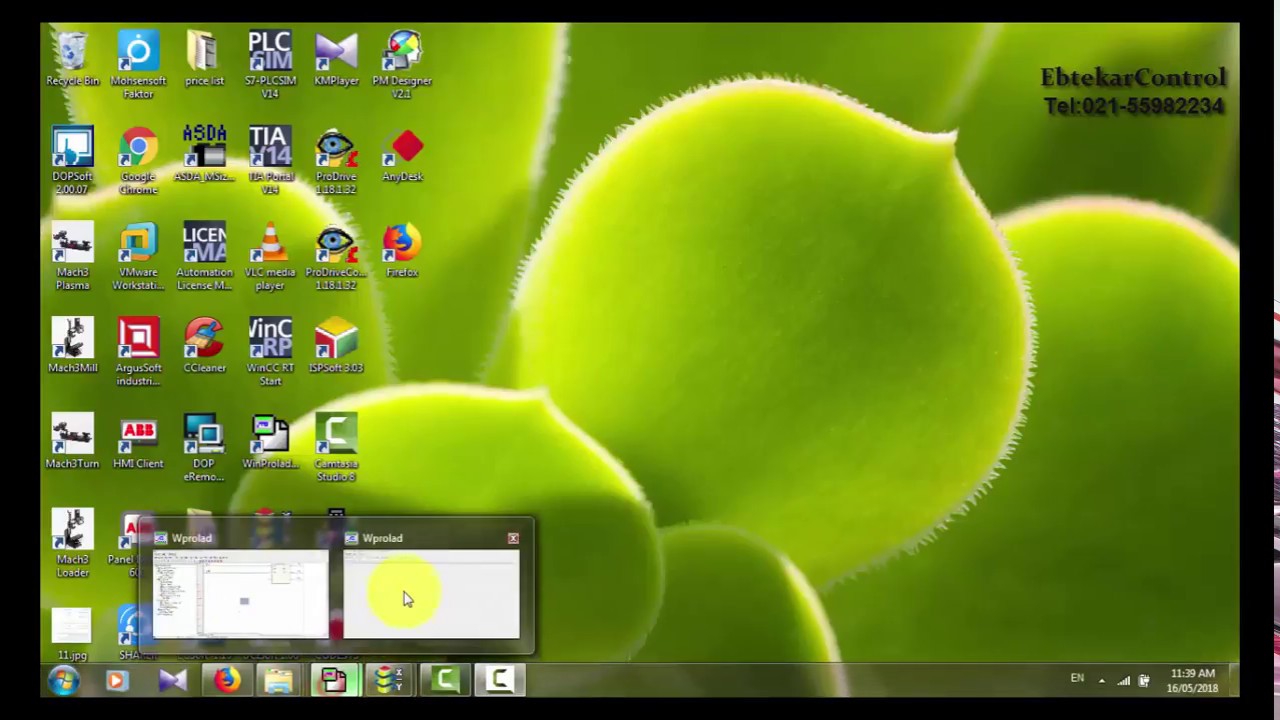The image size is (1280, 720).
Task: Launch S7-PLCSIM V14 shortcut
Action: tap(270, 65)
